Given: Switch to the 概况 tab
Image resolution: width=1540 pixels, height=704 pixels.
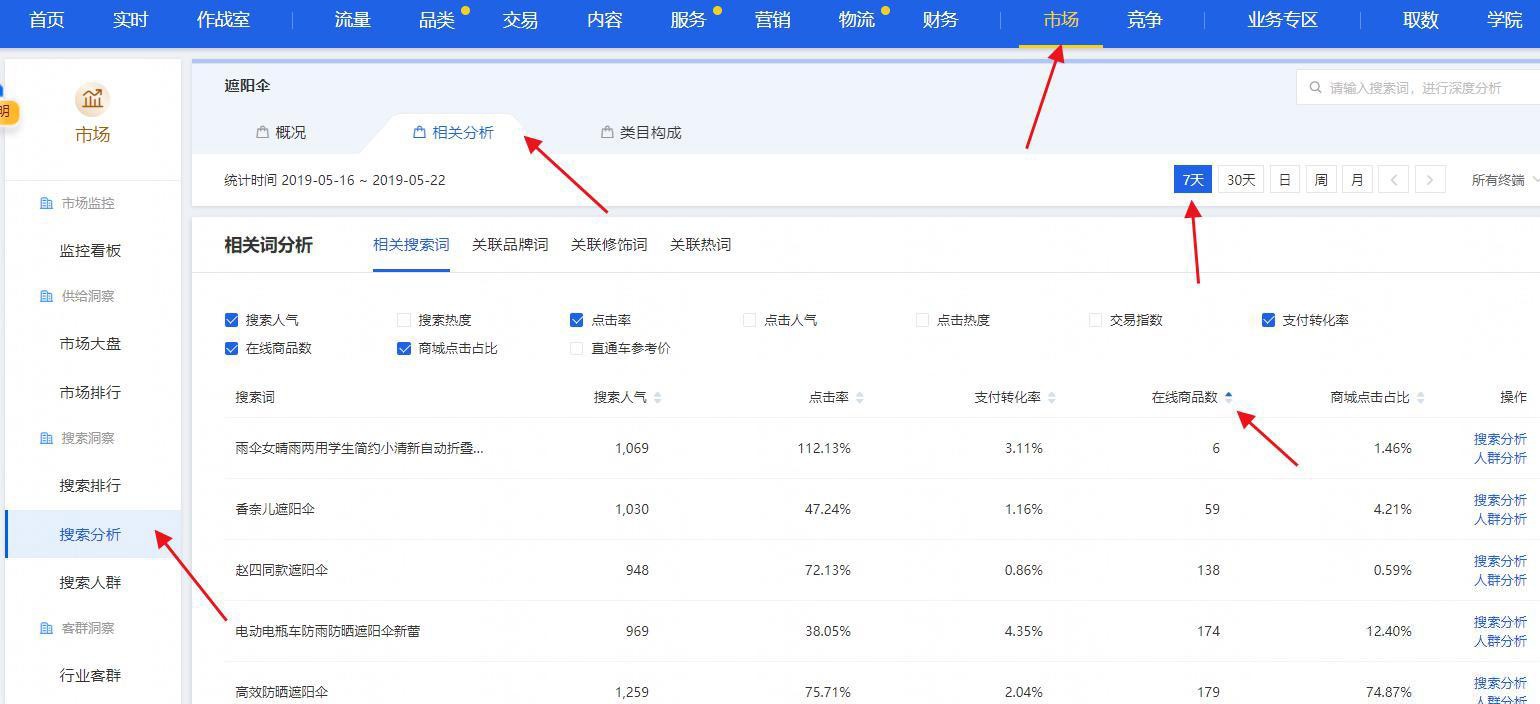Looking at the screenshot, I should (281, 132).
